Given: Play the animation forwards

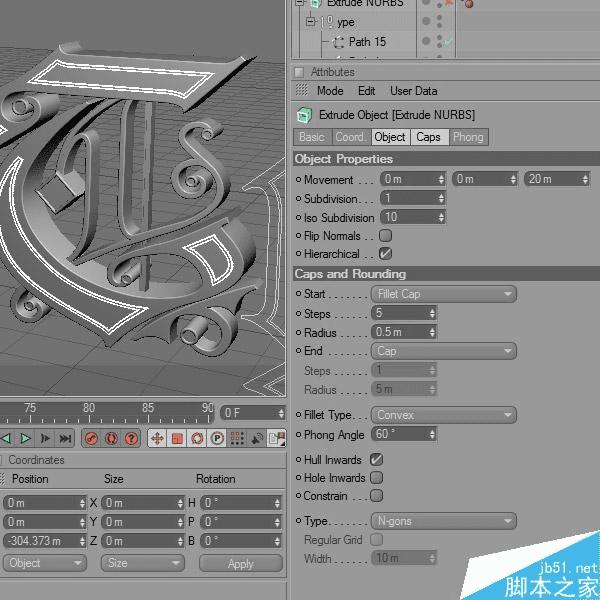Looking at the screenshot, I should (x=25, y=439).
